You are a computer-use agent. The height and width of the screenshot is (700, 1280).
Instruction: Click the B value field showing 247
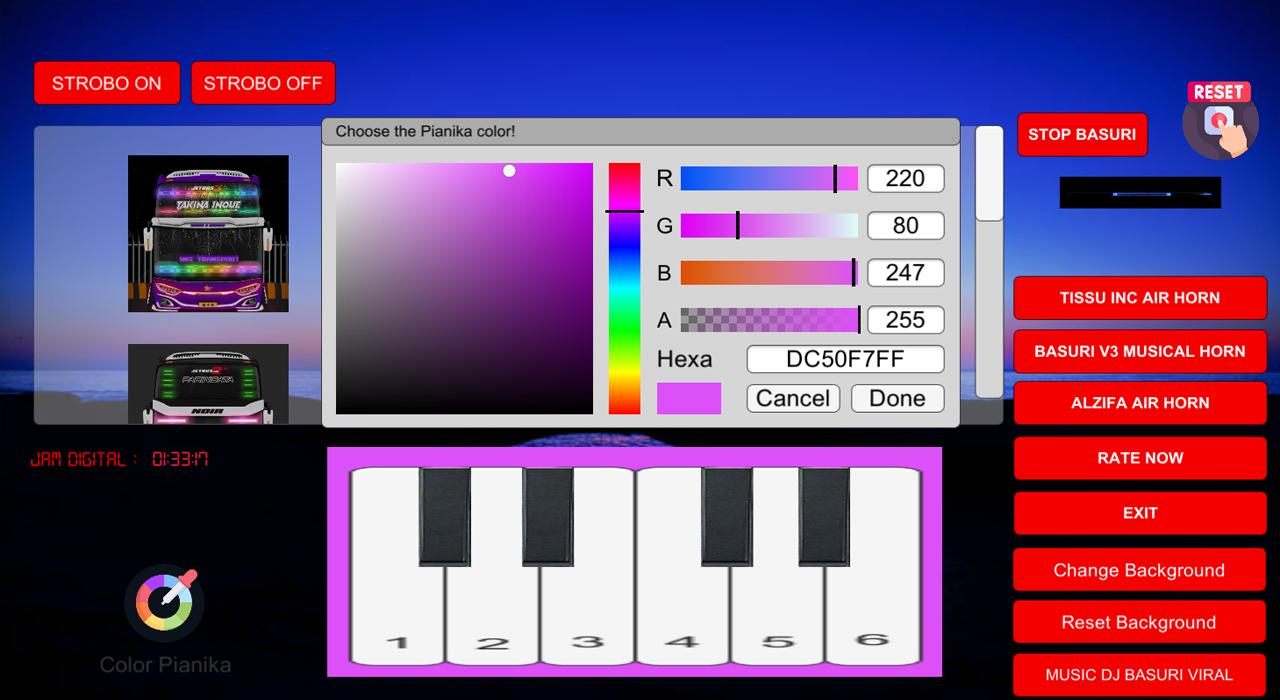pyautogui.click(x=906, y=272)
